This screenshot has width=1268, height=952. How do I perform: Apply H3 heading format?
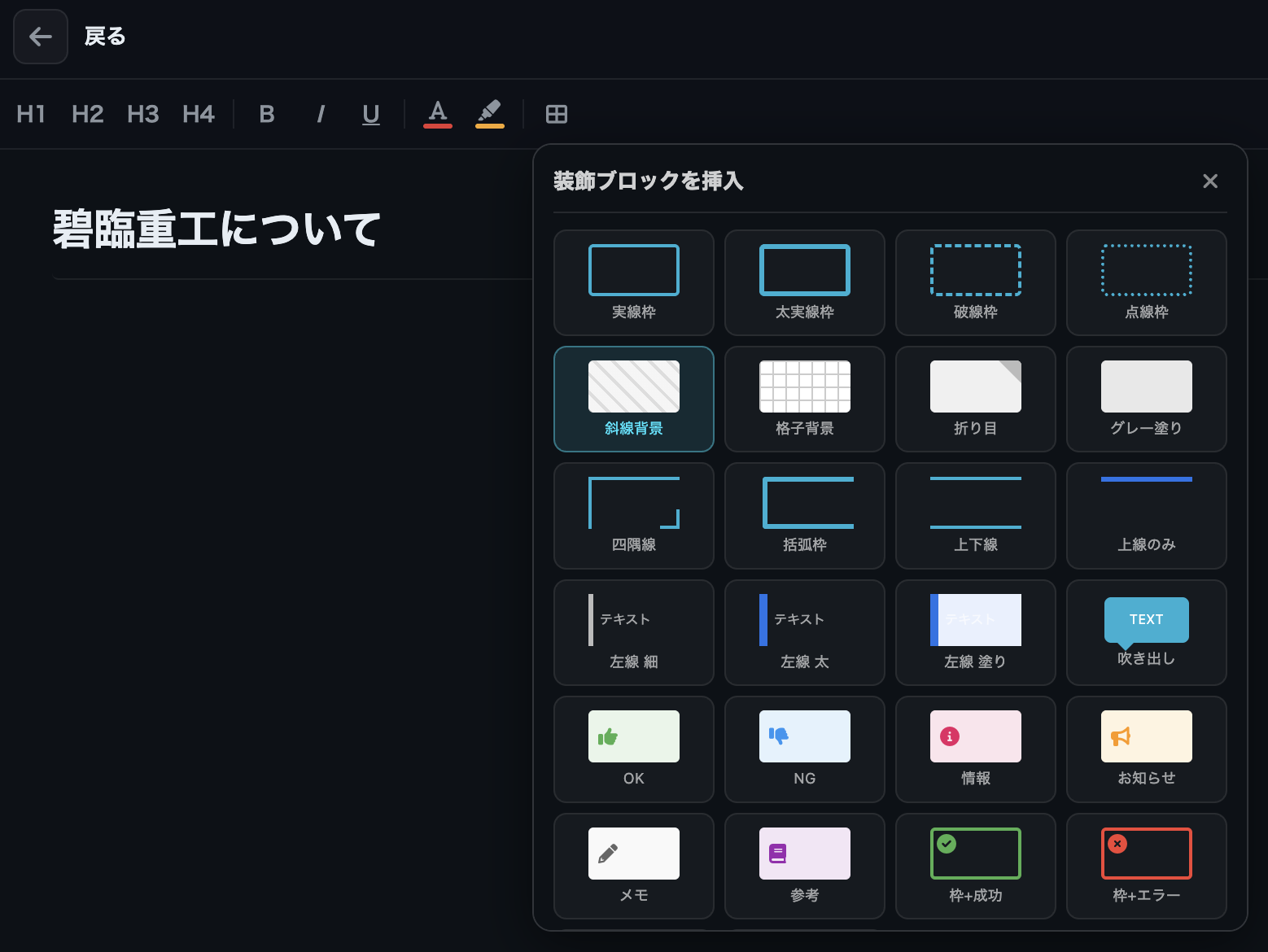pos(143,114)
